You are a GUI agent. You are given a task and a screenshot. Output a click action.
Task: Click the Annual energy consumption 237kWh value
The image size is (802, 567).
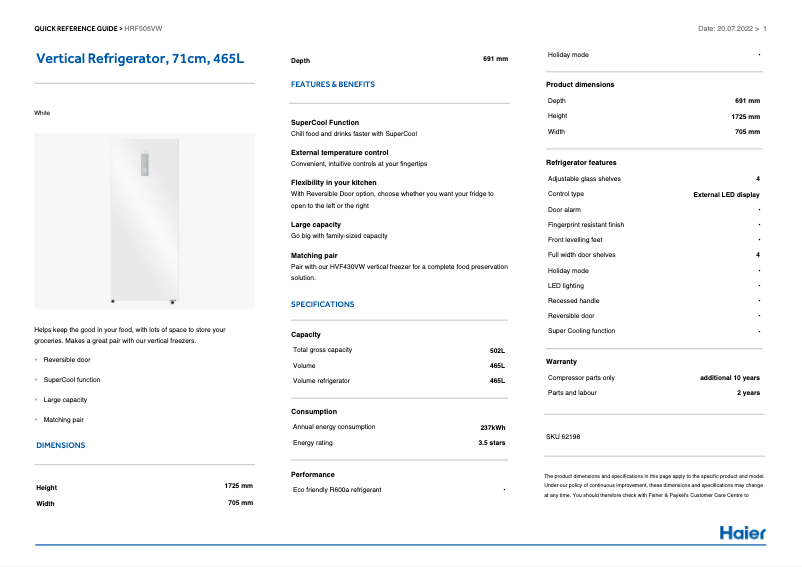click(x=492, y=427)
